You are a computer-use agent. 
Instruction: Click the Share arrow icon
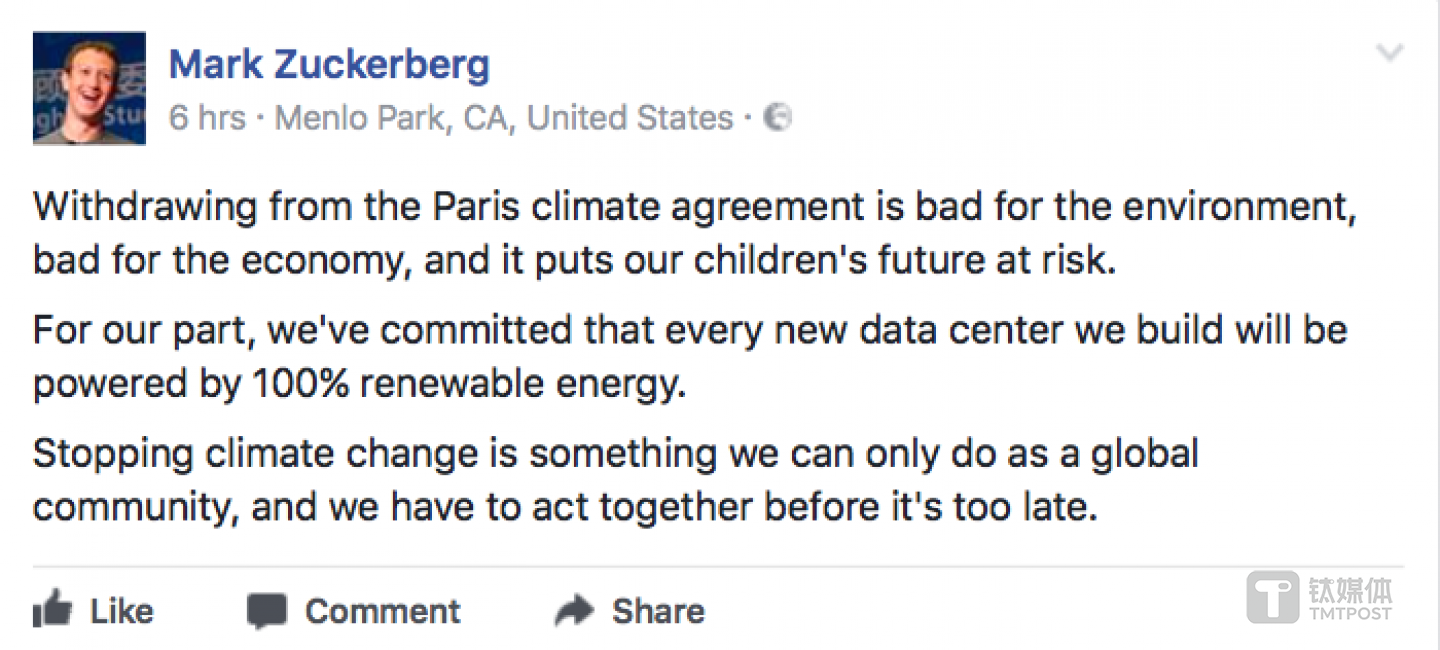(574, 610)
